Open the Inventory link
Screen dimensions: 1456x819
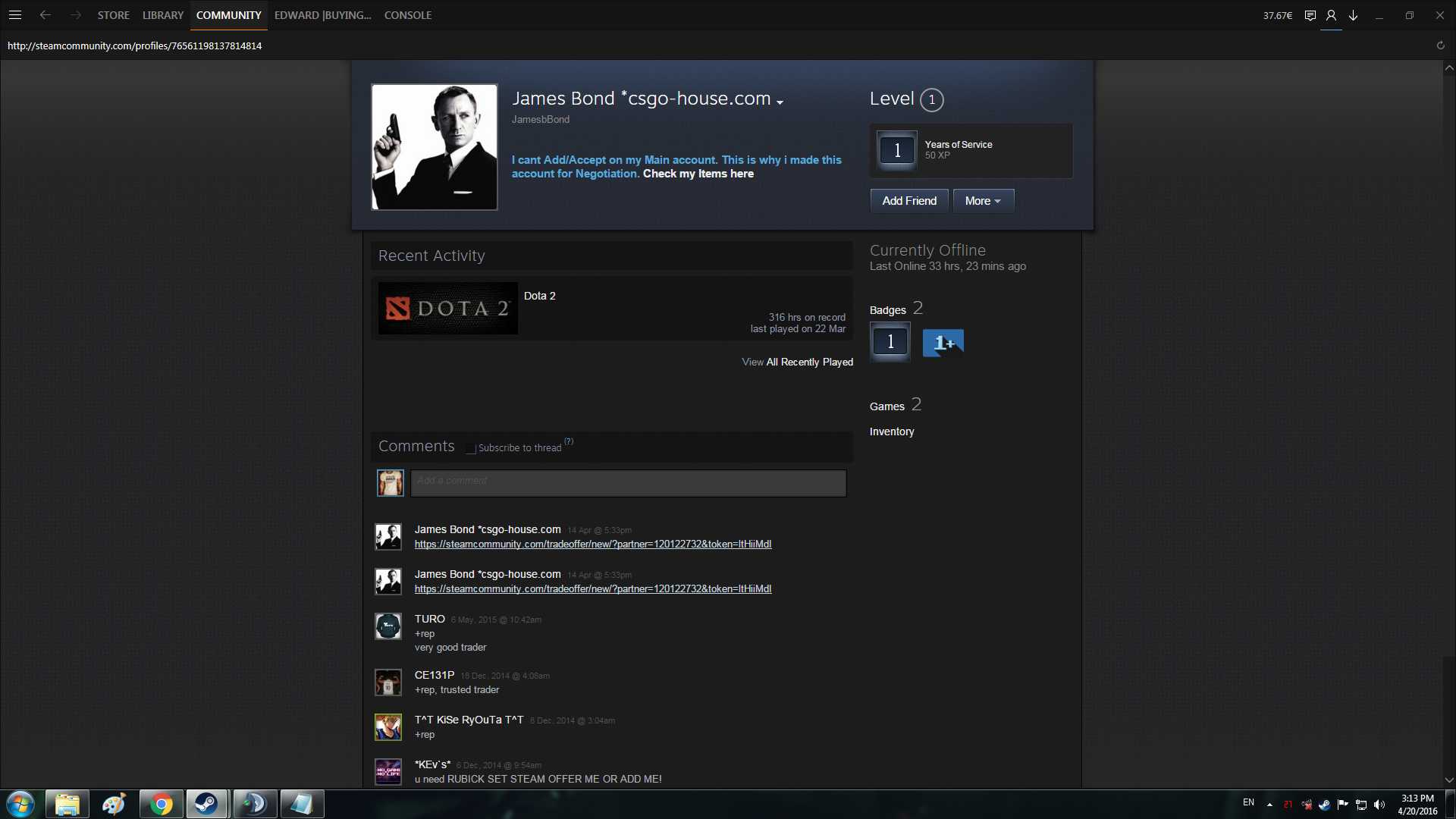coord(891,431)
